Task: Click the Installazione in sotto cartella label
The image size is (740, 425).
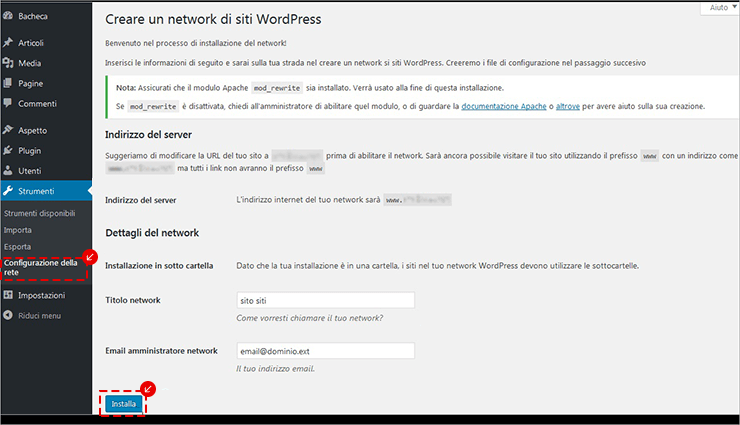Action: (x=159, y=266)
